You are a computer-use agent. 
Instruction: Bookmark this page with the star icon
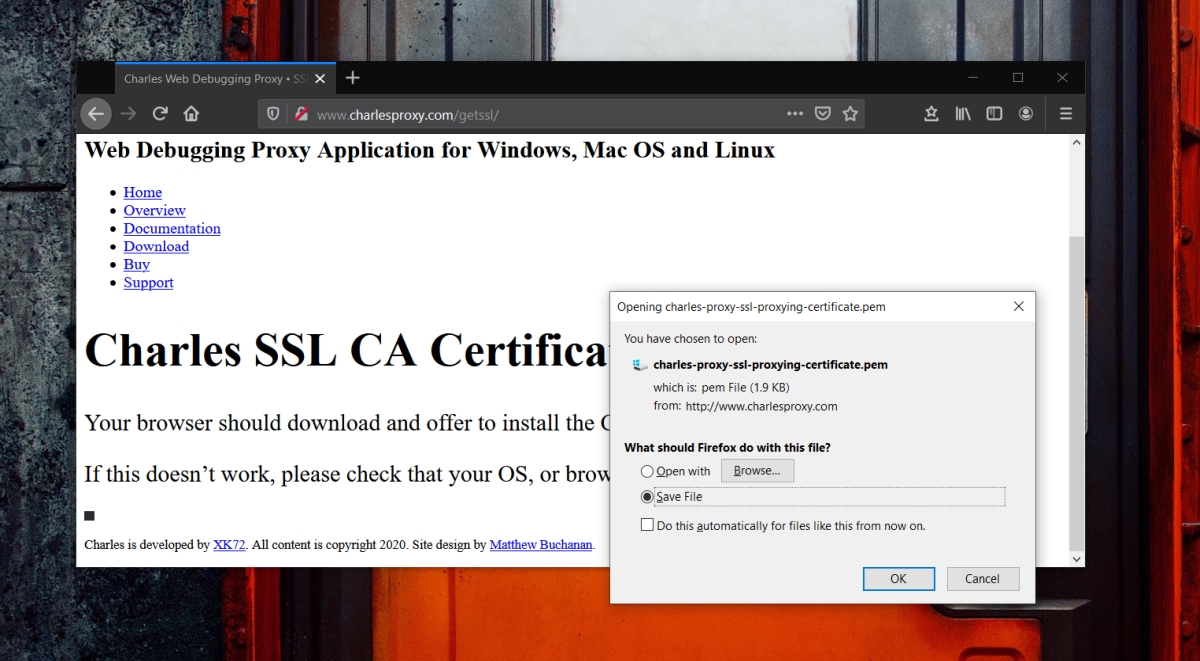coord(851,113)
